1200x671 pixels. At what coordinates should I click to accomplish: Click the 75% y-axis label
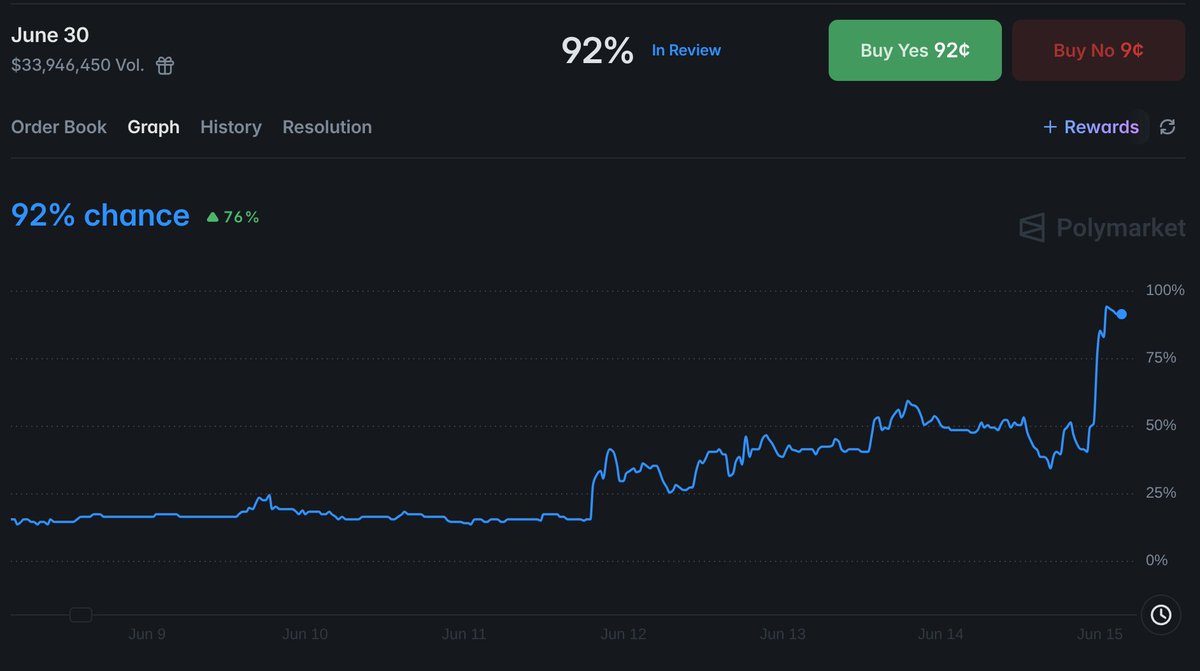[1162, 358]
